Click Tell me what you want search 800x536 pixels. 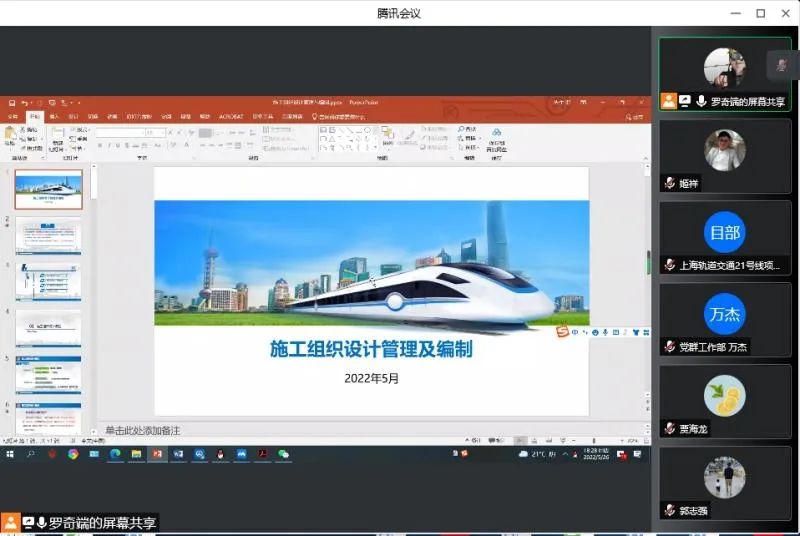point(339,117)
